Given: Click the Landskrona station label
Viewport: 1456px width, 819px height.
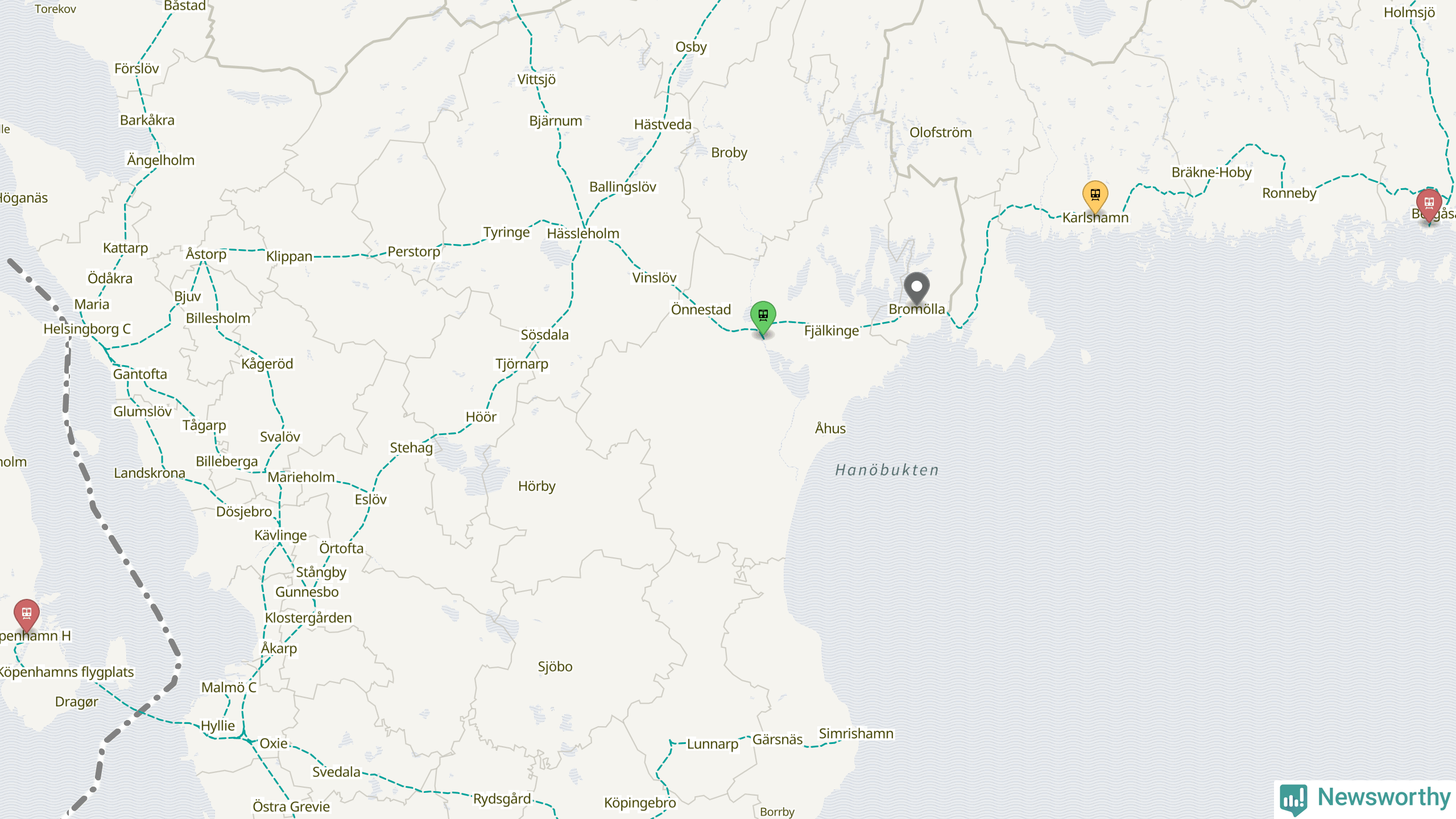Looking at the screenshot, I should coord(150,473).
